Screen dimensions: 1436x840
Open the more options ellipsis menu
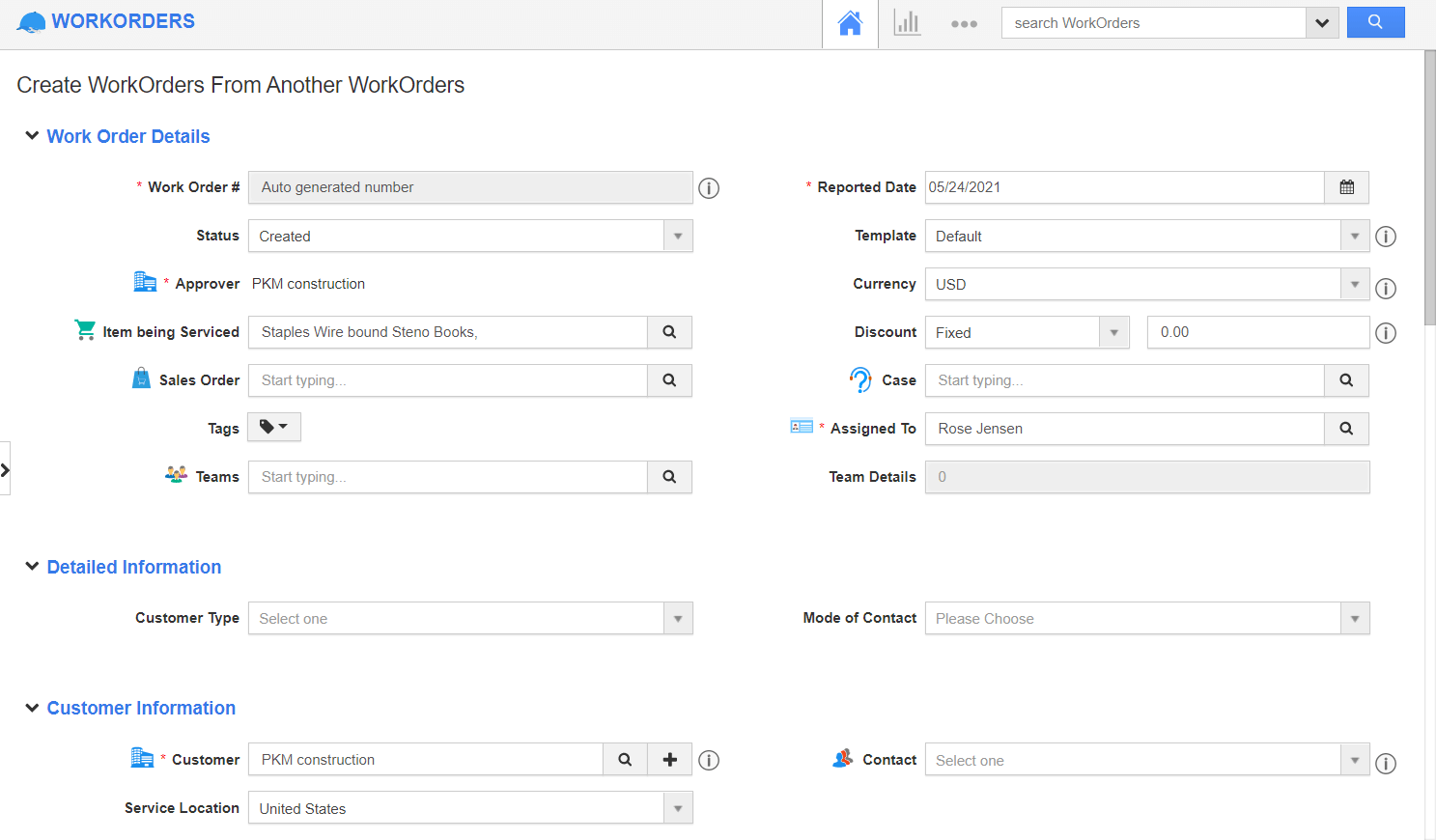pos(964,24)
